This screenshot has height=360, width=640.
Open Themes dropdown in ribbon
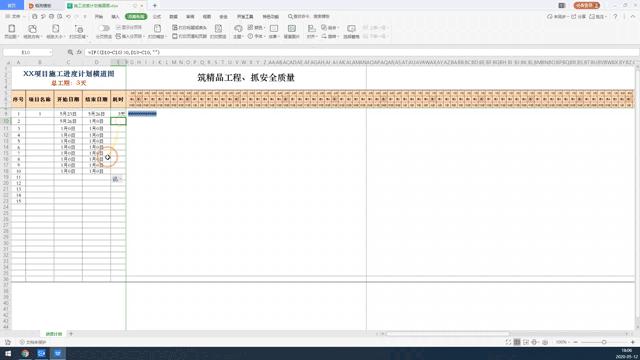238,31
